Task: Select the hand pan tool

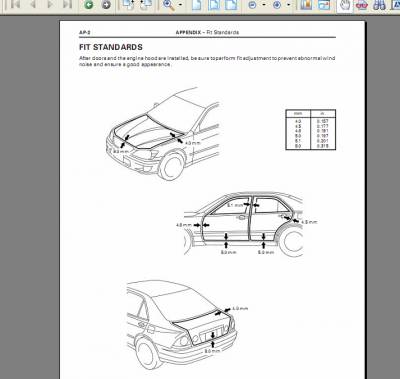Action: tap(345, 5)
